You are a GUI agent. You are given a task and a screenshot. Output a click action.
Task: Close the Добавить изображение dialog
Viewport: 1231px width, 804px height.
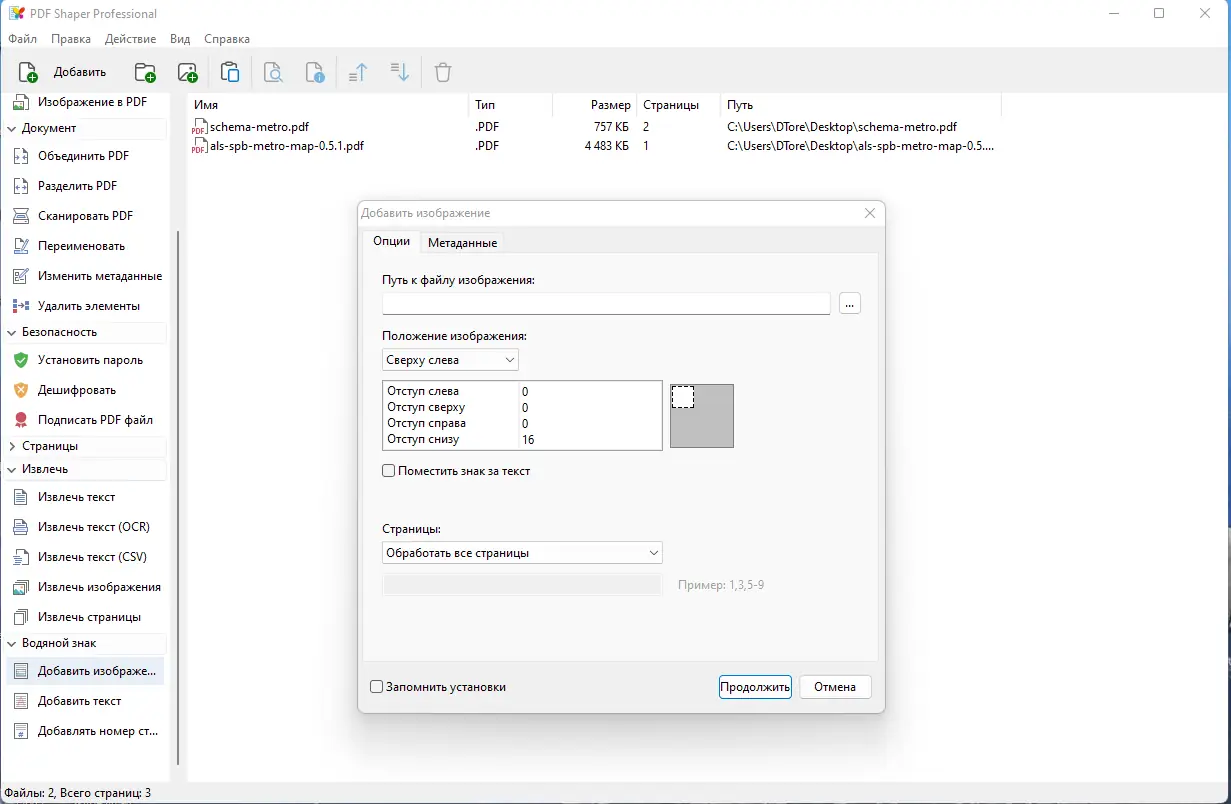[x=870, y=213]
